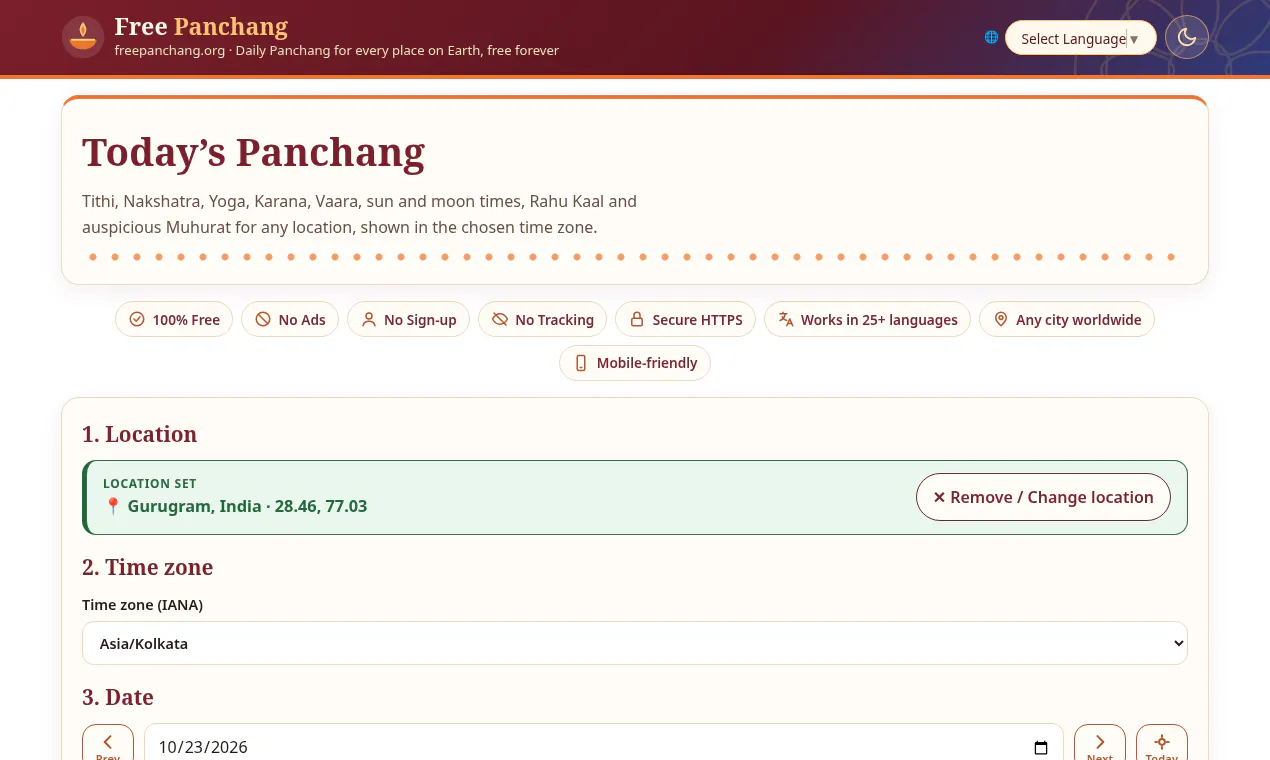1270x760 pixels.
Task: Click Remove / Change location button
Action: (1043, 497)
